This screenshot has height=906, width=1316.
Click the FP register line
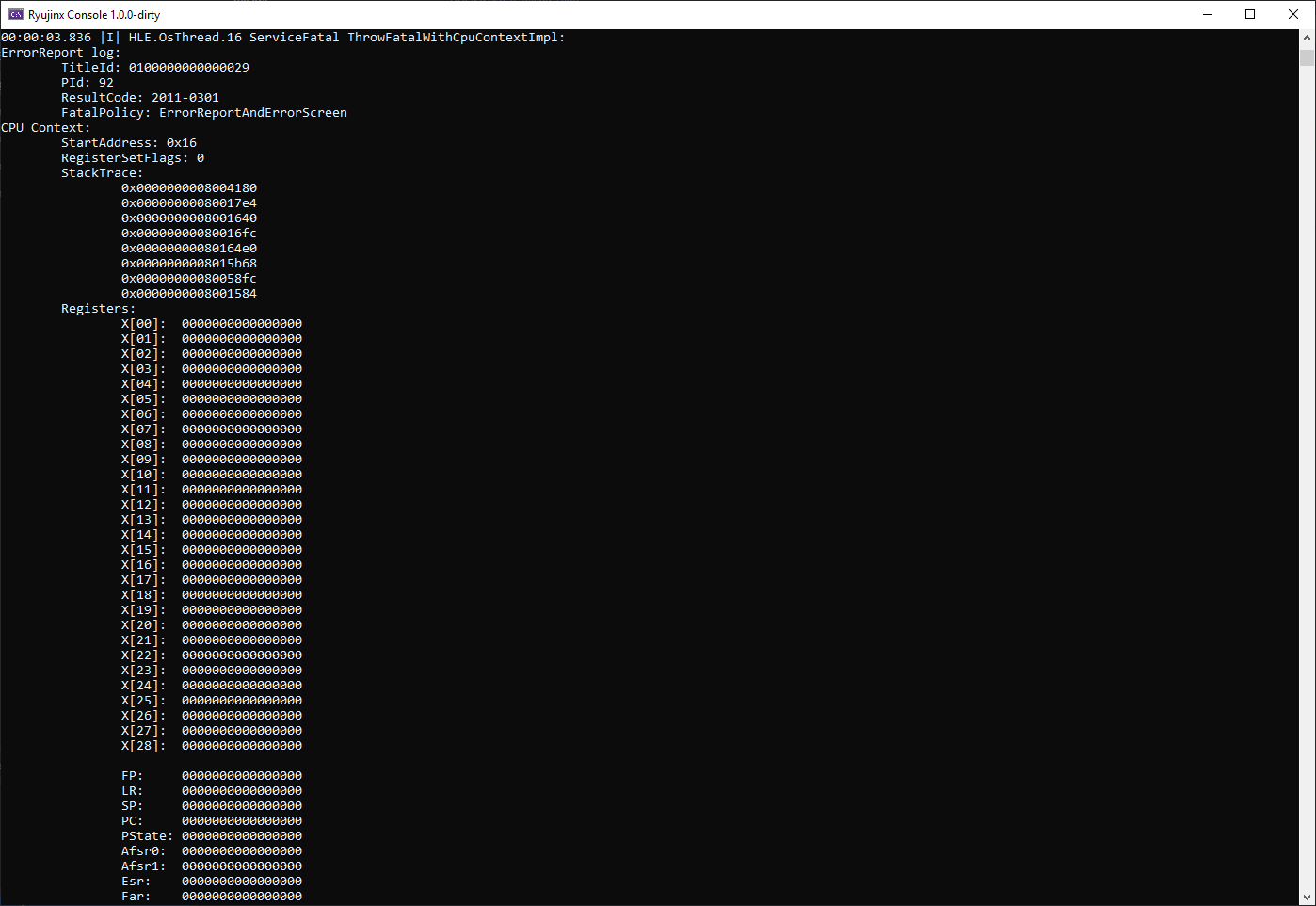[212, 776]
